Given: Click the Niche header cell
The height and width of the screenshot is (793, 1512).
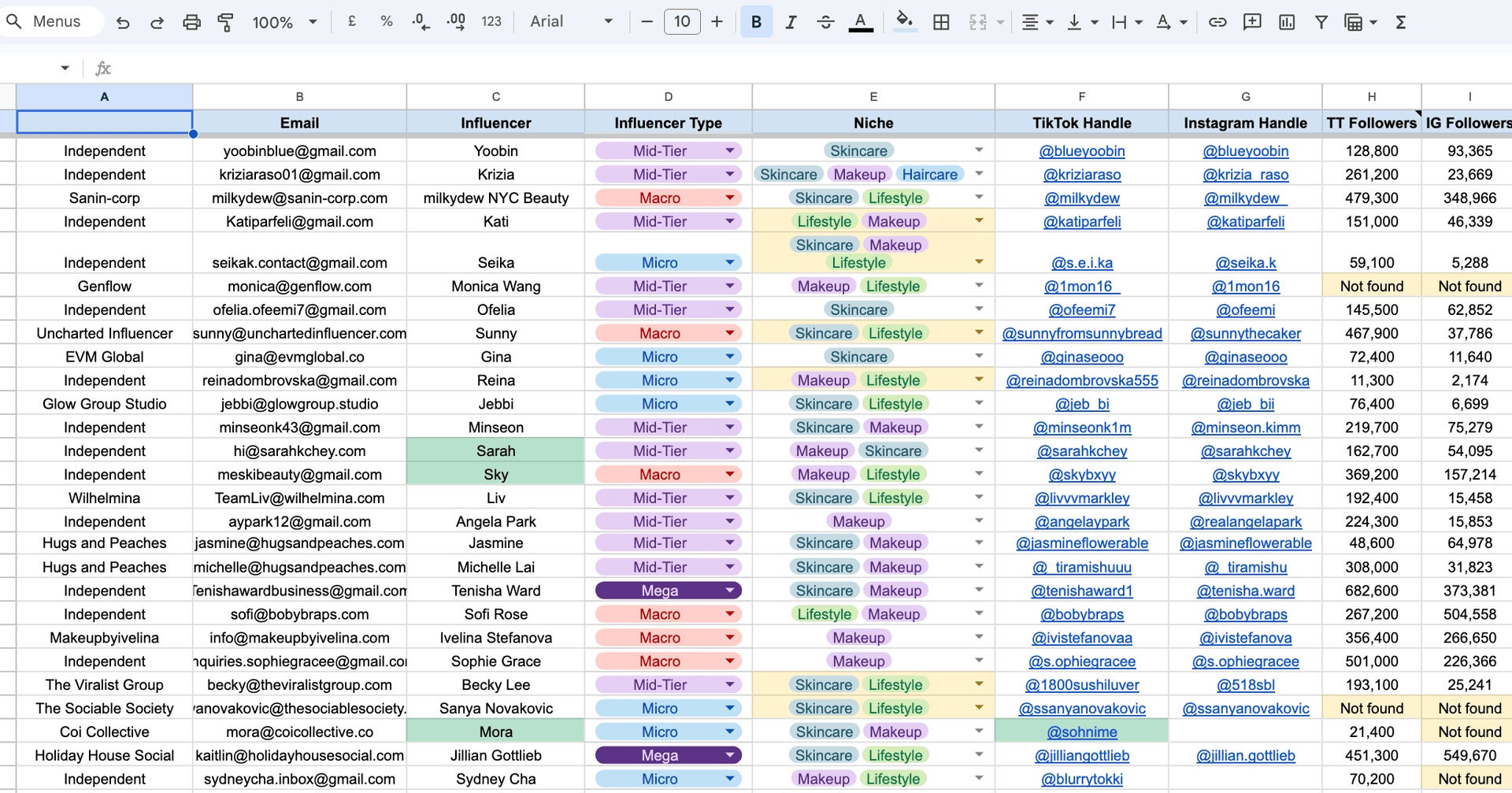Looking at the screenshot, I should click(x=873, y=123).
